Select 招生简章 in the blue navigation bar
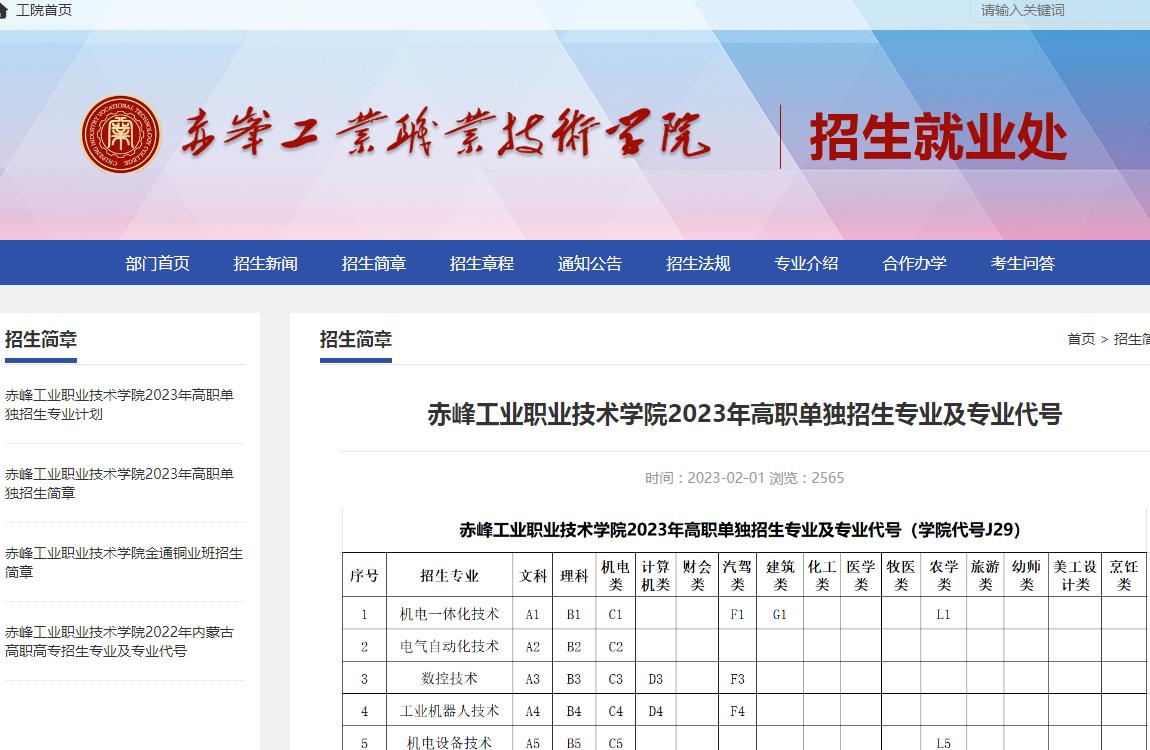Viewport: 1150px width, 750px height. pos(374,263)
